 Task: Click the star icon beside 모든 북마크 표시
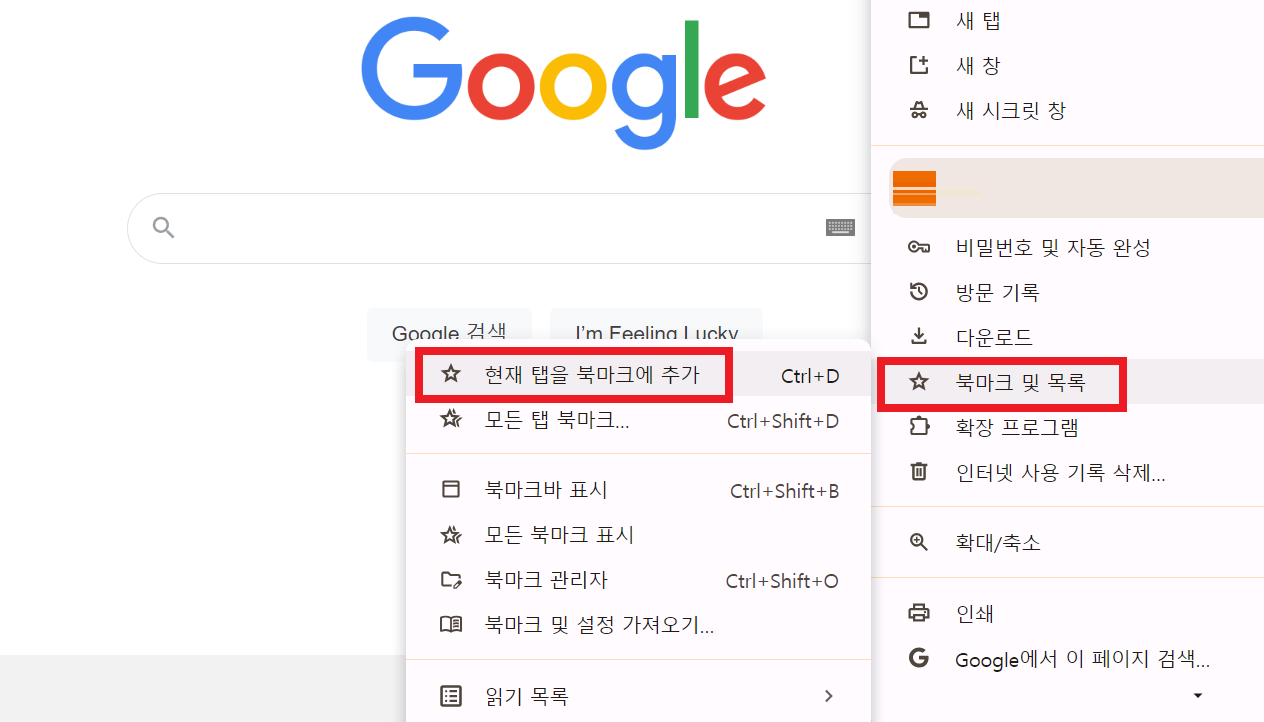tap(451, 535)
